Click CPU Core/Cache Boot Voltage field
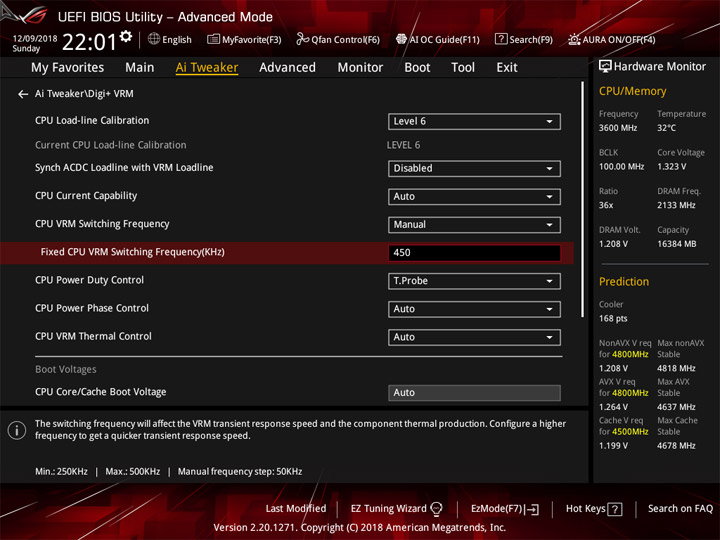 [474, 393]
